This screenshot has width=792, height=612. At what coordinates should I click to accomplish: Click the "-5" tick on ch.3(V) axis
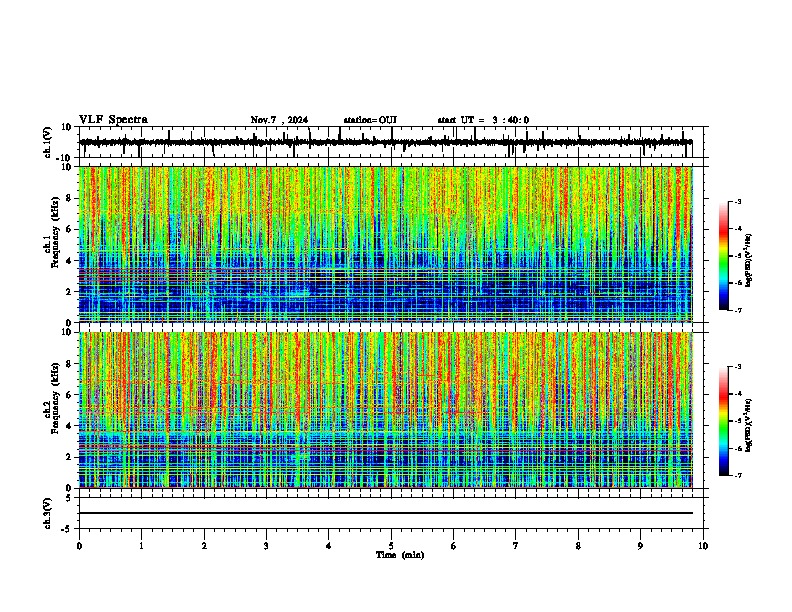click(67, 529)
